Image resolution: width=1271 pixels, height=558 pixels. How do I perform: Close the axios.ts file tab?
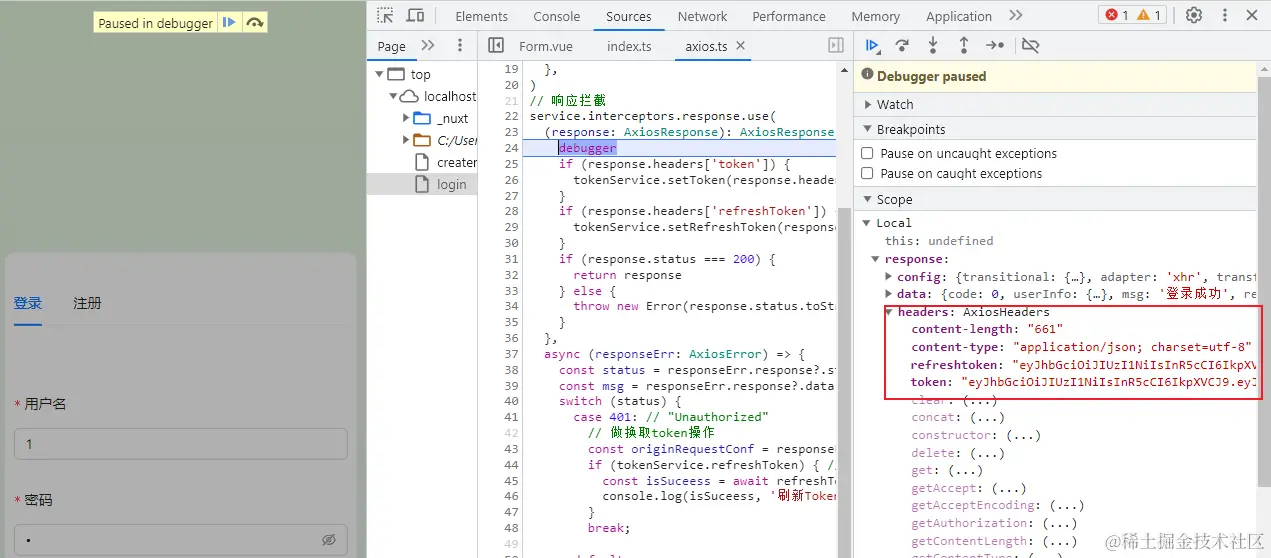[740, 46]
